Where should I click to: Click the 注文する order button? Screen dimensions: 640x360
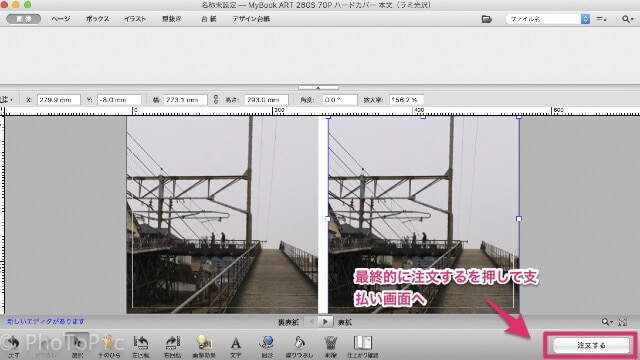point(591,345)
